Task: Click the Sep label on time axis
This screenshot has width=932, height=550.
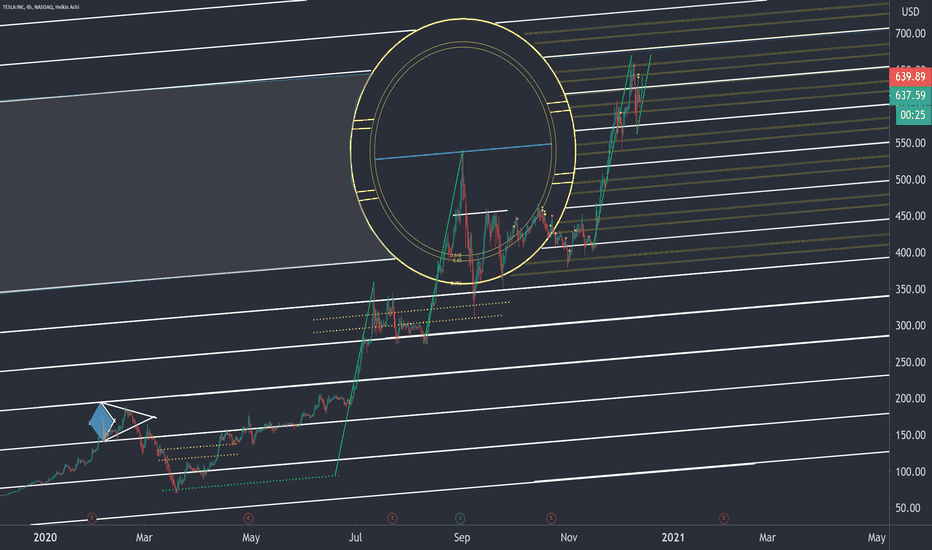Action: click(x=462, y=538)
